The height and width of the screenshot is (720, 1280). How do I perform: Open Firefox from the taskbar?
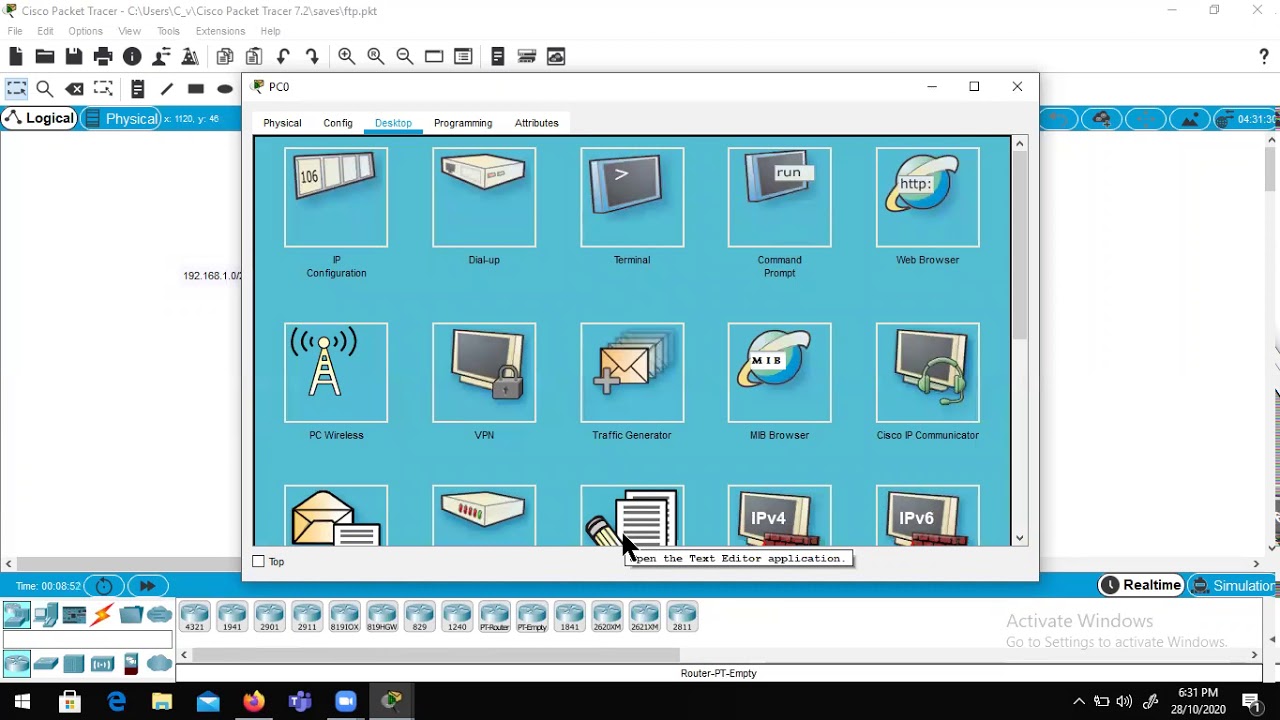pos(254,701)
